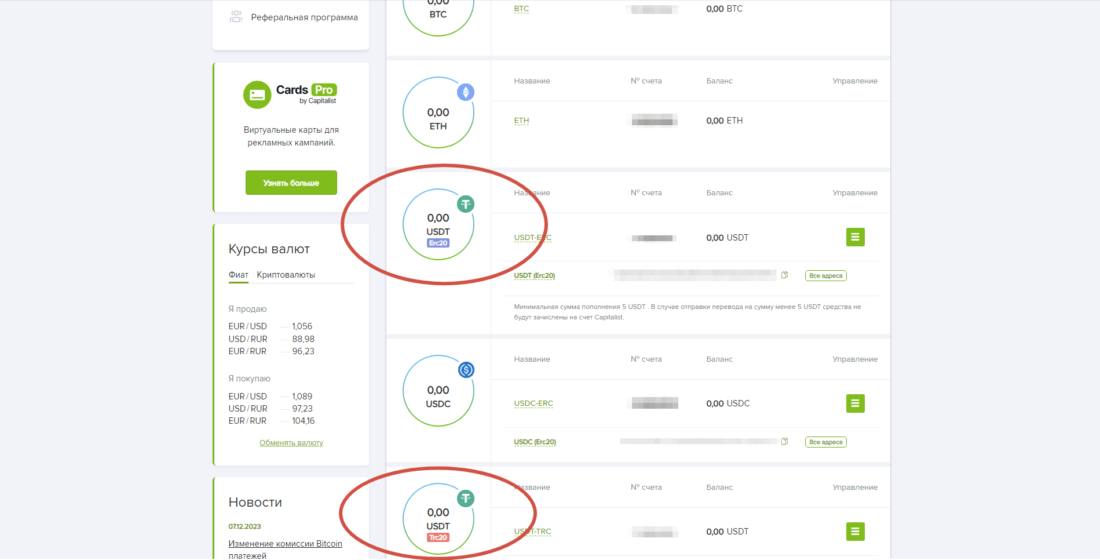Click the buying USD/RUR rate 97,23
Screen dimensions: 1100x560
[303, 408]
